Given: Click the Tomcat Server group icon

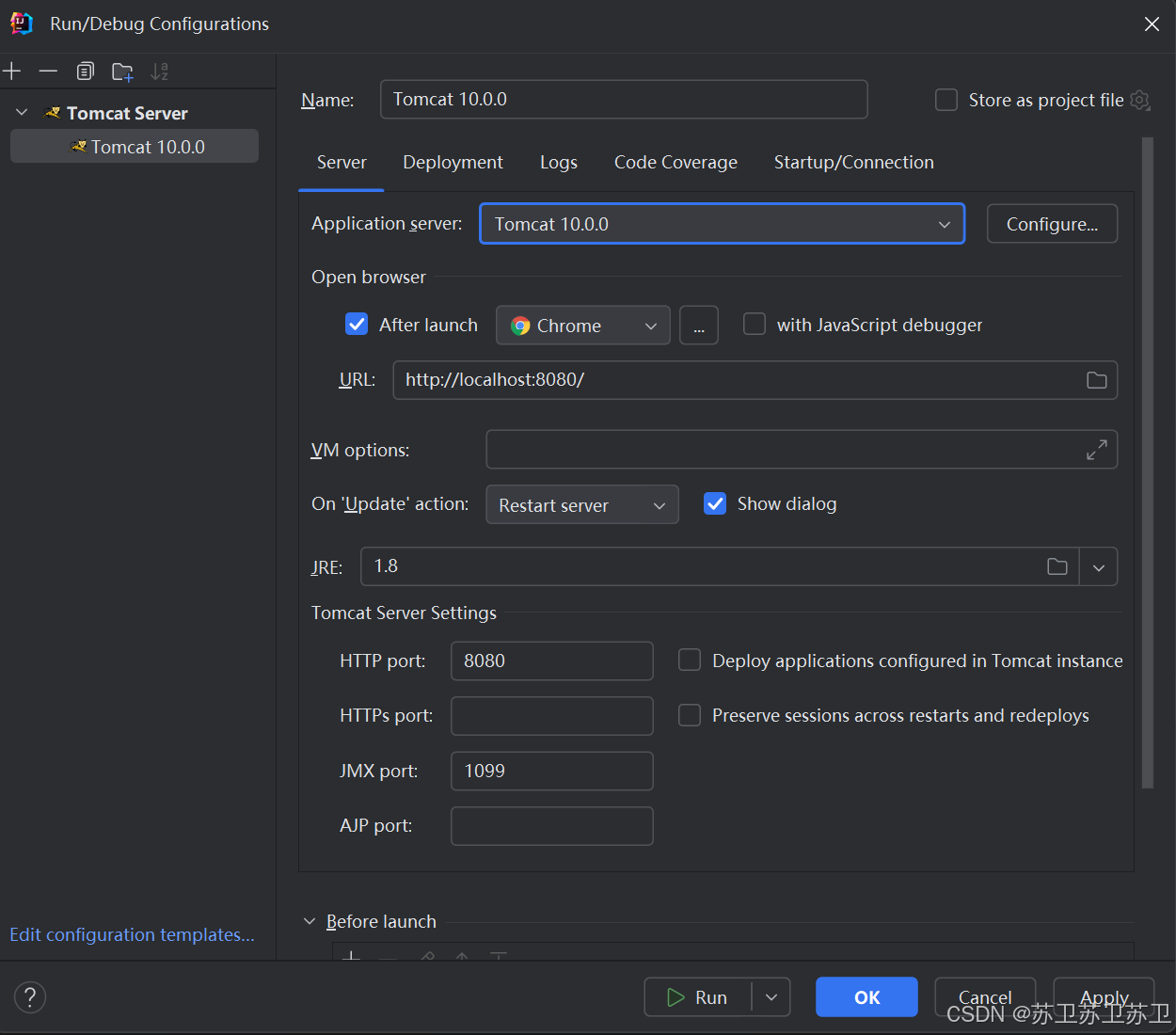Looking at the screenshot, I should pos(54,113).
